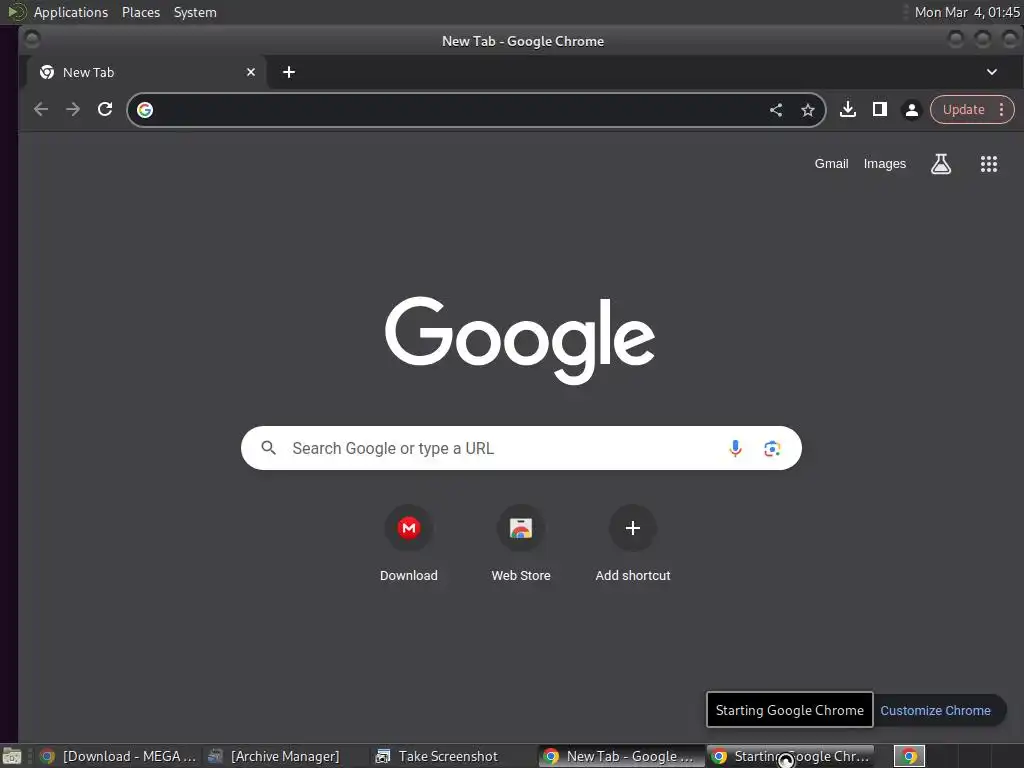Screen dimensions: 1024x768
Task: Reload the page
Action: pyautogui.click(x=105, y=109)
